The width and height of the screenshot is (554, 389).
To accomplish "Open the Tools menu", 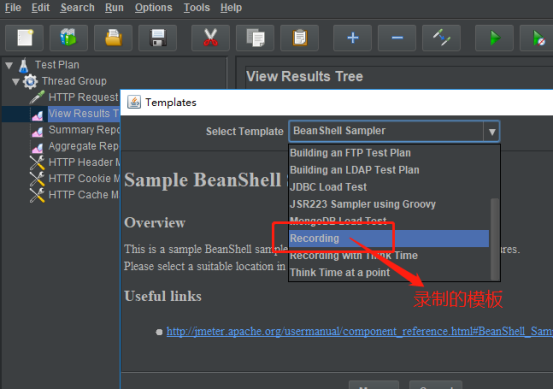I will pyautogui.click(x=196, y=8).
